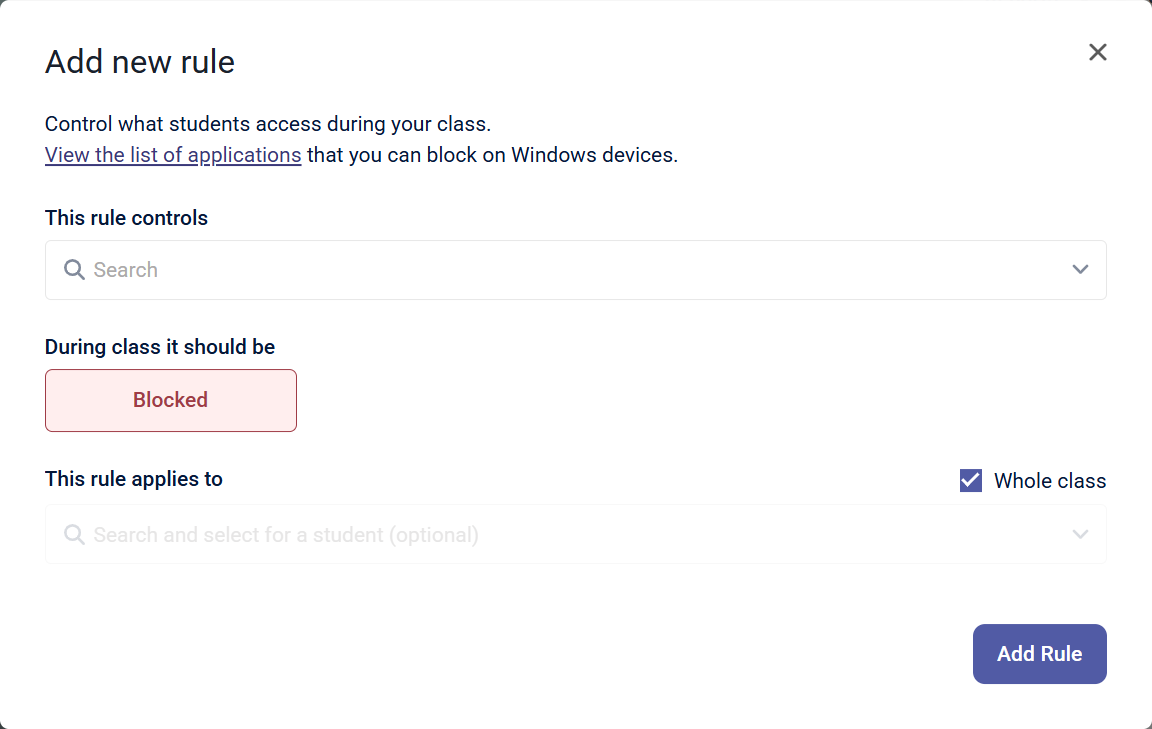
Task: Uncheck the Whole class checkbox
Action: [971, 481]
